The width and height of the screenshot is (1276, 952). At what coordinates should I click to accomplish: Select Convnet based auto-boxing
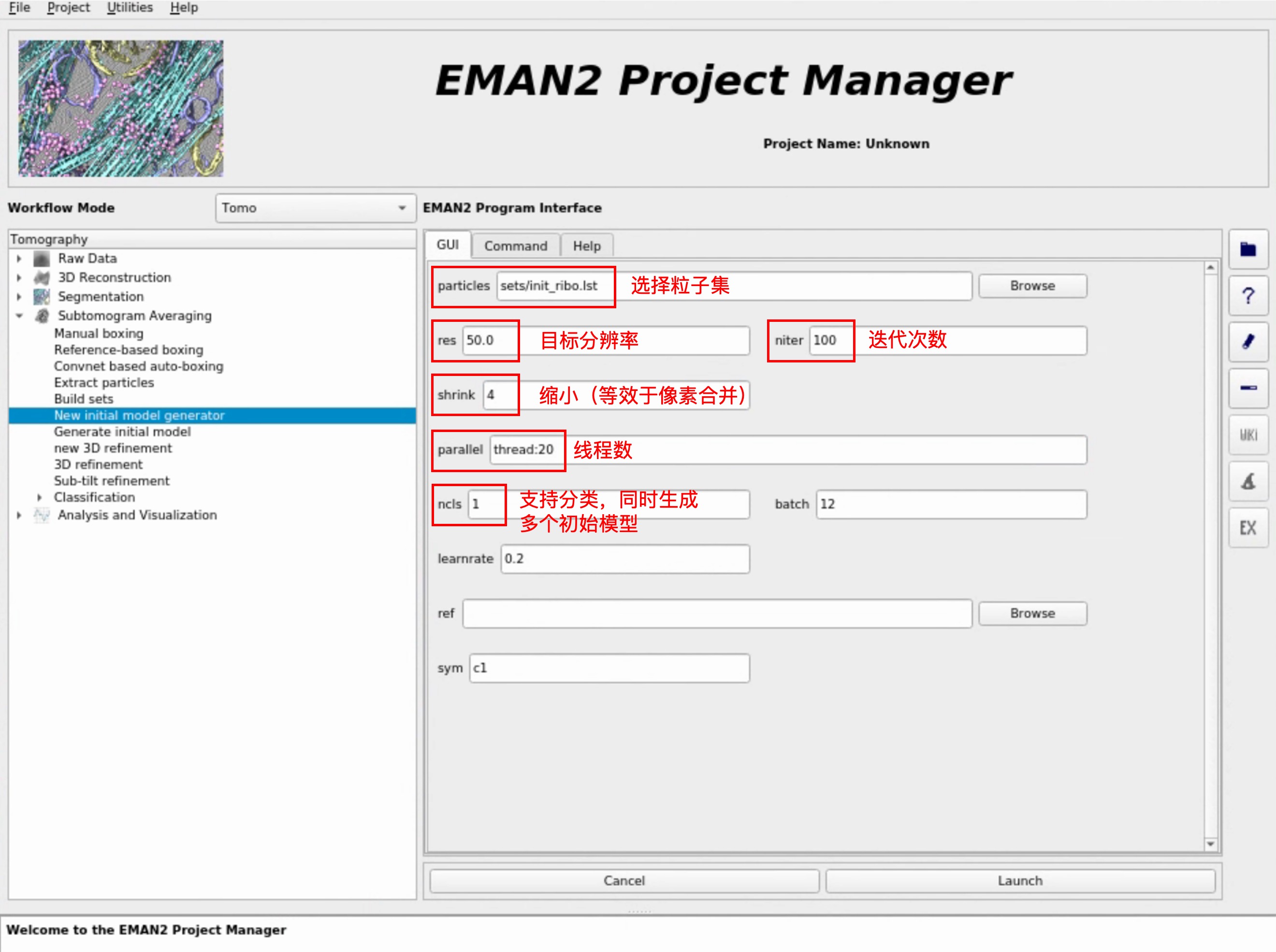[138, 366]
